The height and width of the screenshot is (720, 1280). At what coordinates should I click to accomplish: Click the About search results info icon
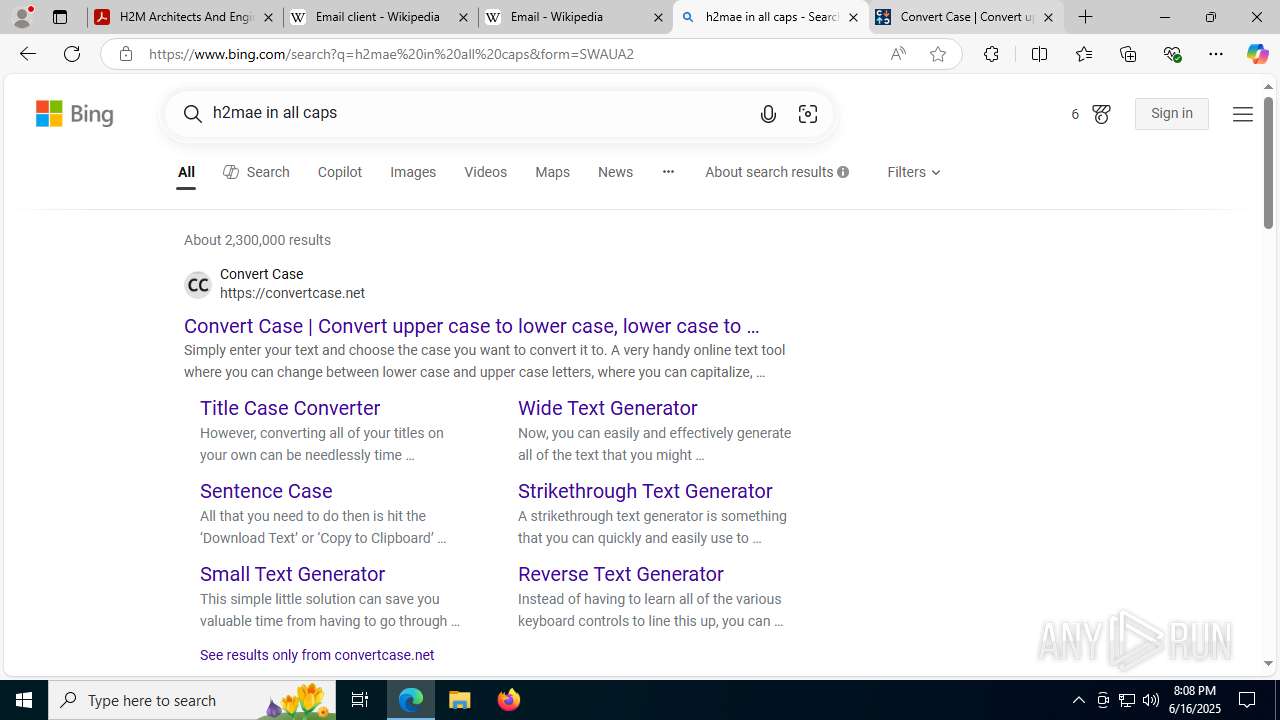tap(843, 172)
